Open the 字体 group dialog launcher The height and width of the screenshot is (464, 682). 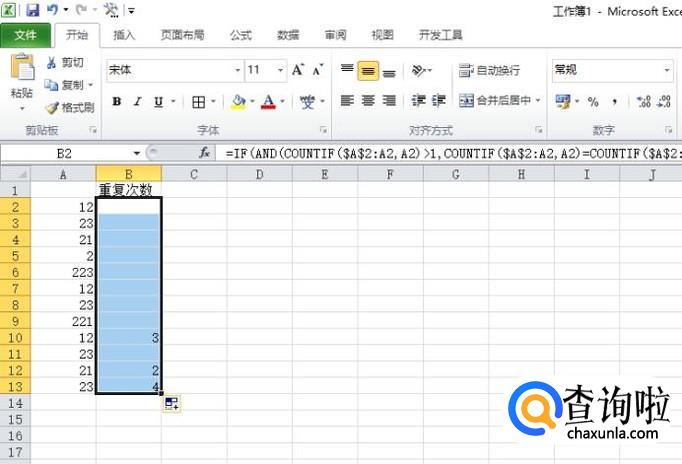tap(323, 130)
